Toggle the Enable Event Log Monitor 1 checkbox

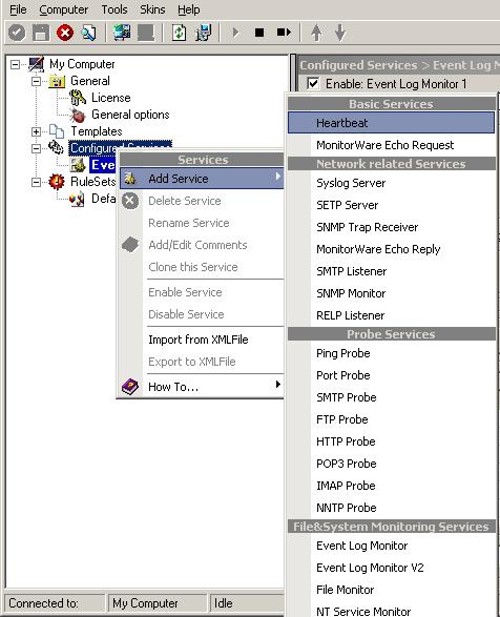click(x=313, y=83)
